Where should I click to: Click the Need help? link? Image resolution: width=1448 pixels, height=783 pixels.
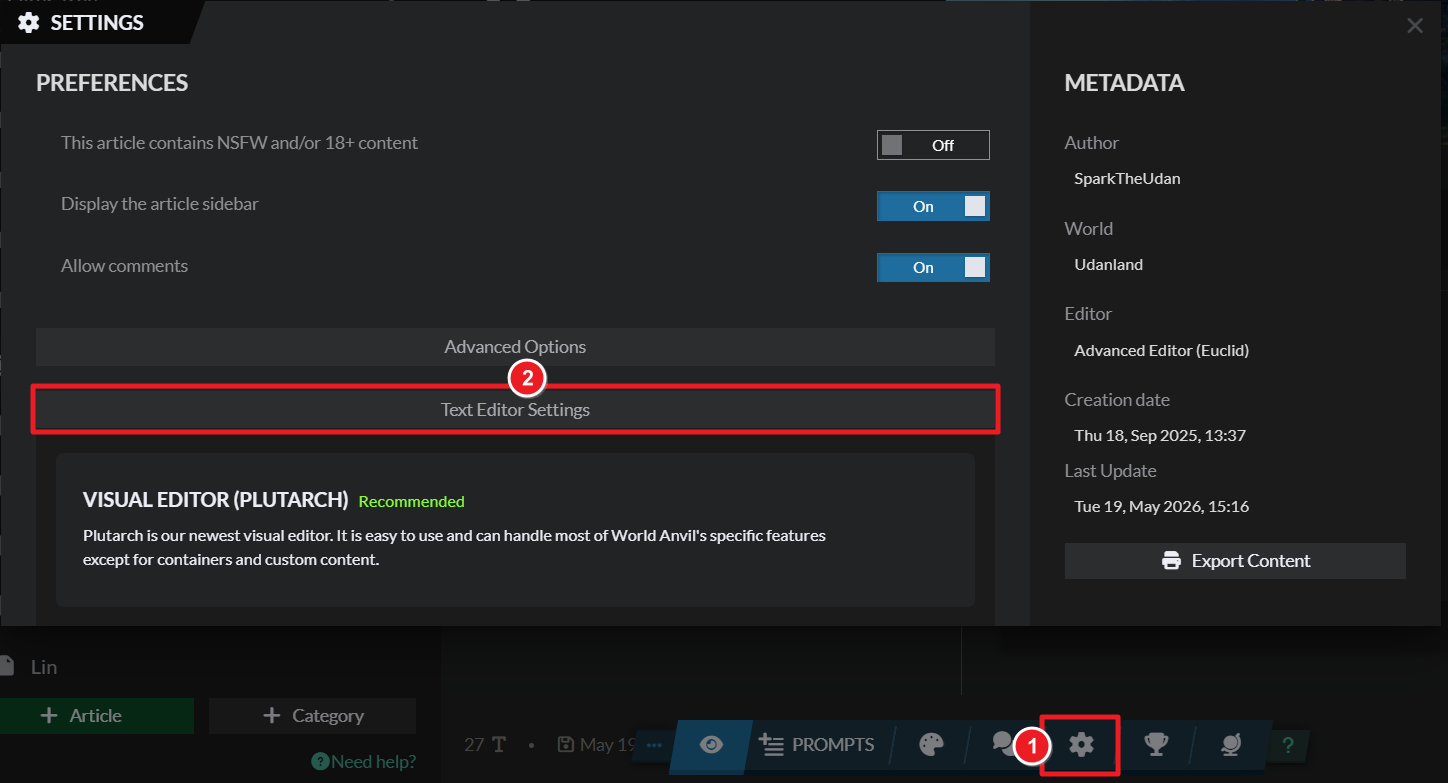coord(364,762)
